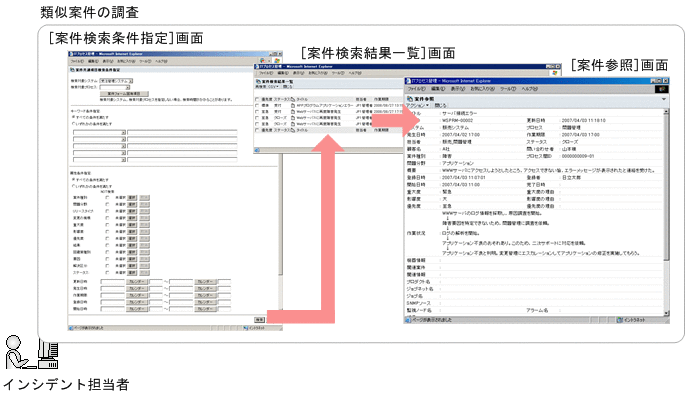Select first すべての条件を満たす radio under keyword conditions
The height and width of the screenshot is (396, 687).
pyautogui.click(x=73, y=117)
